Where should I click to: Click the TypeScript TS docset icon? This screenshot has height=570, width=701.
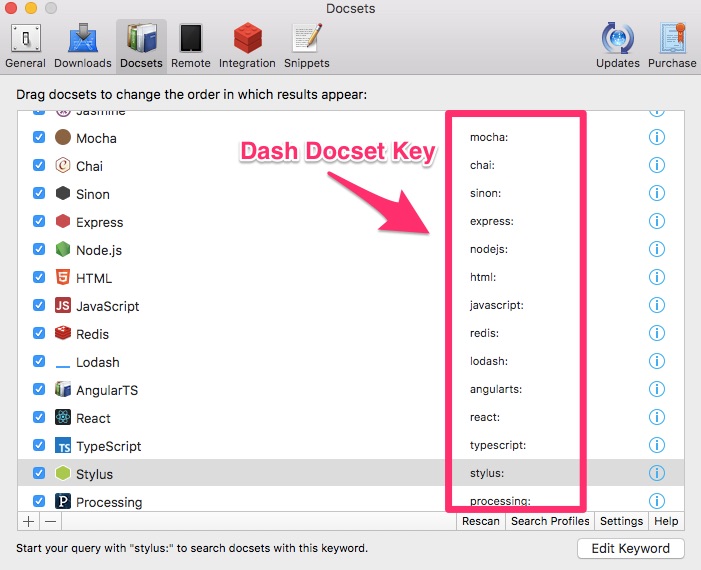pyautogui.click(x=63, y=445)
